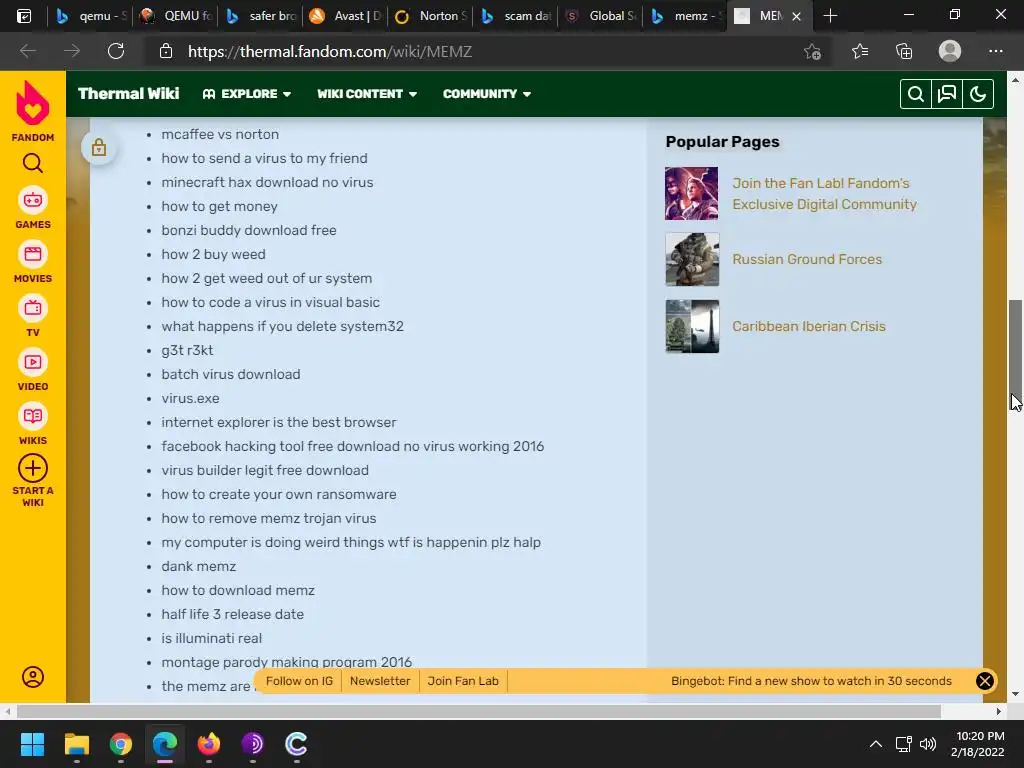Switch to the memz Bing tab
Image resolution: width=1024 pixels, height=768 pixels.
[686, 16]
